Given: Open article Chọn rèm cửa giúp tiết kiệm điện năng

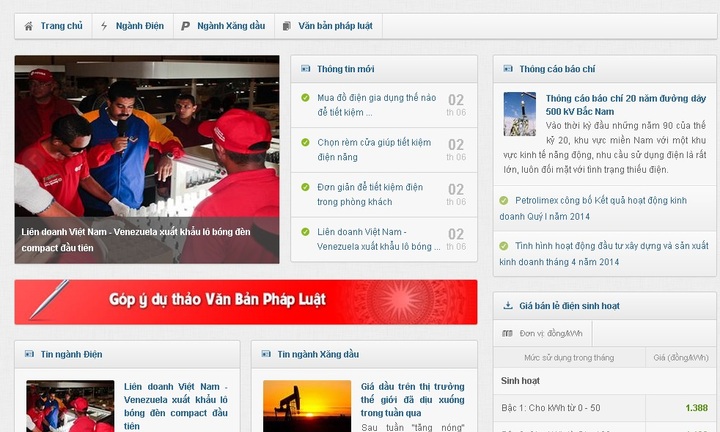Looking at the screenshot, I should click(374, 150).
